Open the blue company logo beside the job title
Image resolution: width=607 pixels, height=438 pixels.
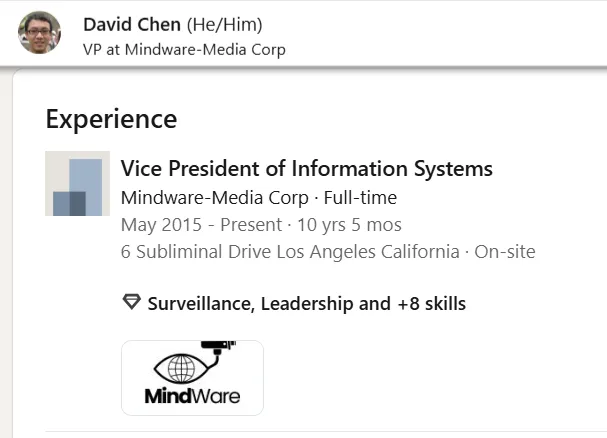coord(77,184)
